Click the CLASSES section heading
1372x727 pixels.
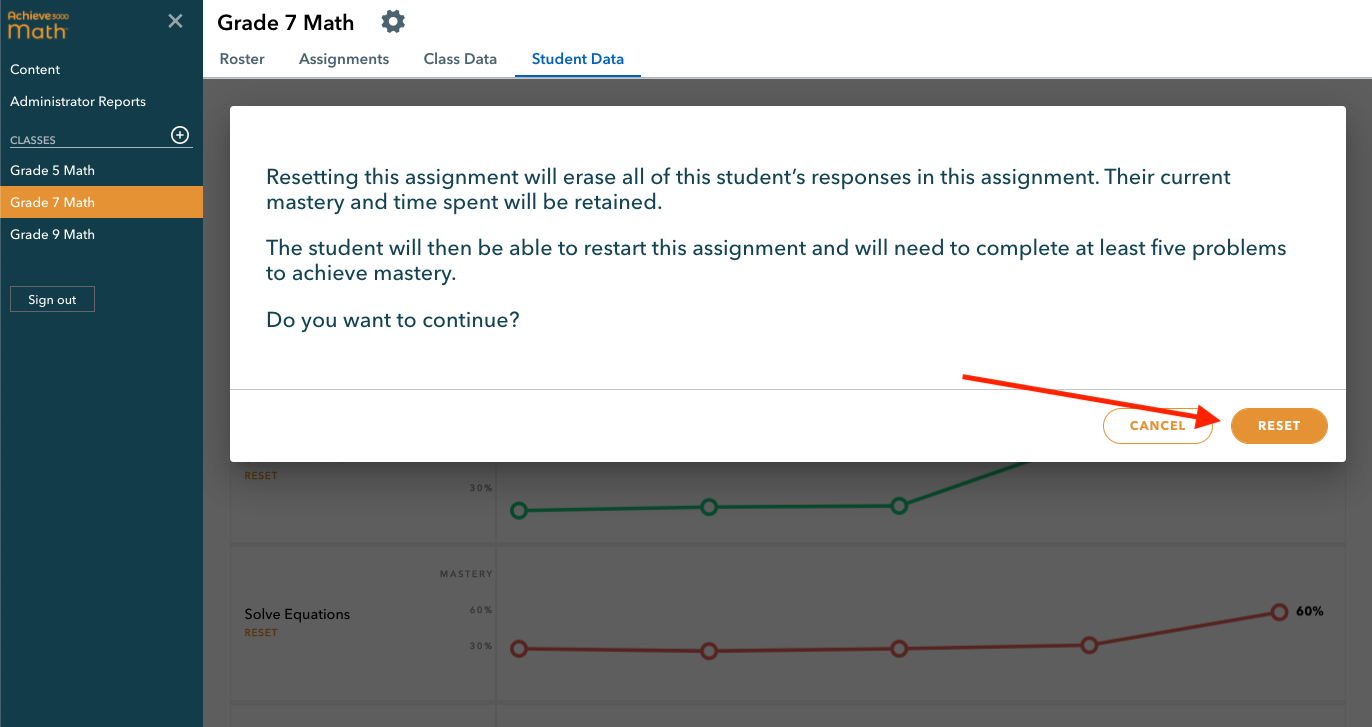[33, 140]
